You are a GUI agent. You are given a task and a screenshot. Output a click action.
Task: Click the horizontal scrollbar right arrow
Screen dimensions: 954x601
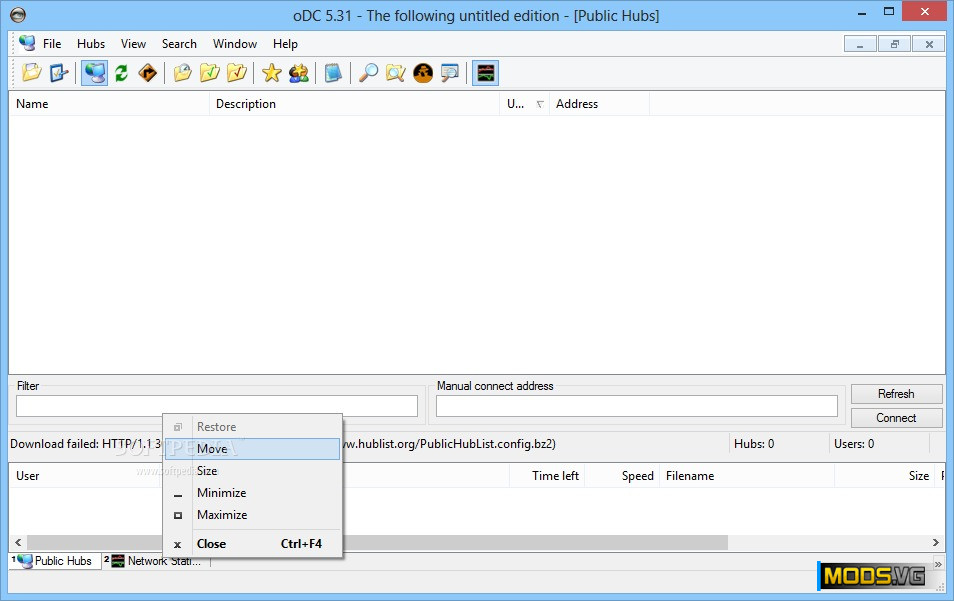937,542
